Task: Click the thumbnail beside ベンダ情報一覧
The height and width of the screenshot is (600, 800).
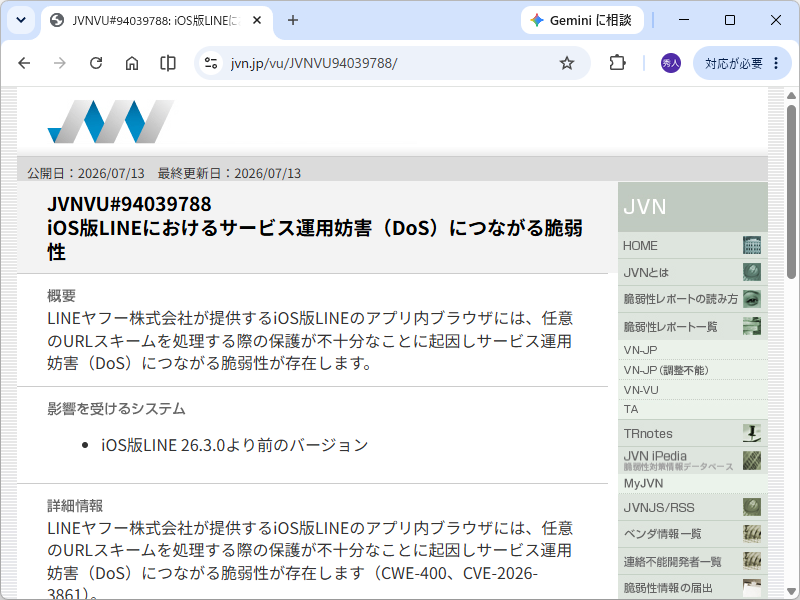Action: tap(752, 534)
